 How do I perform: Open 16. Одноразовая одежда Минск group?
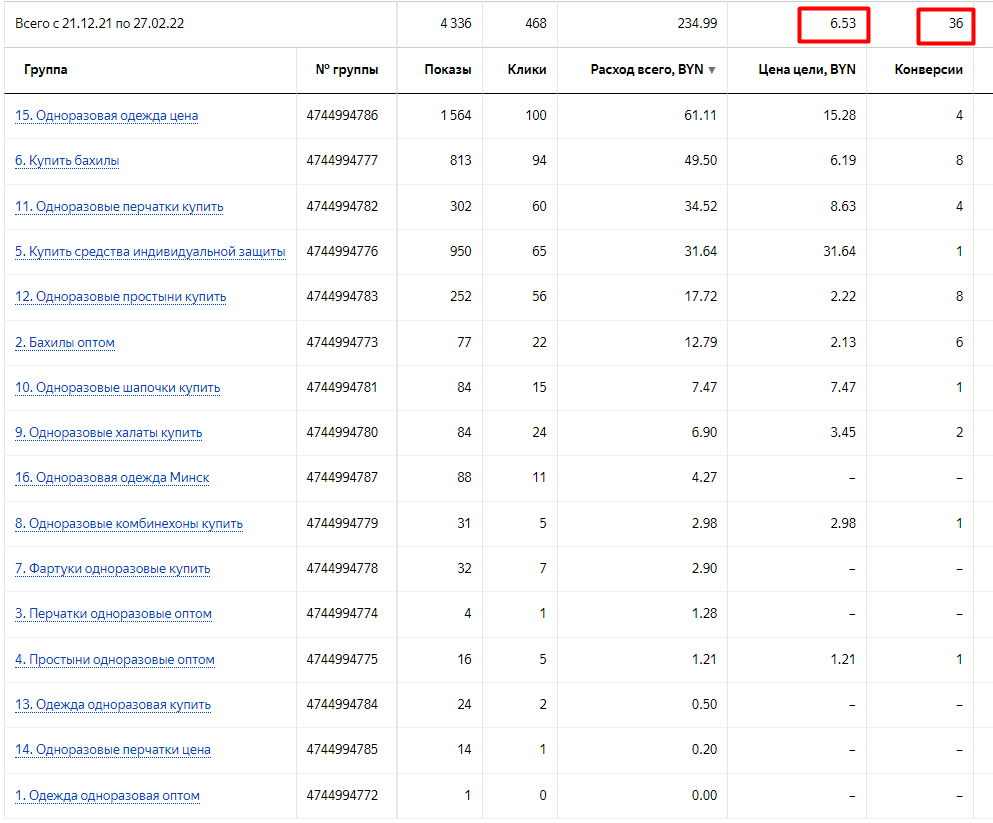112,478
